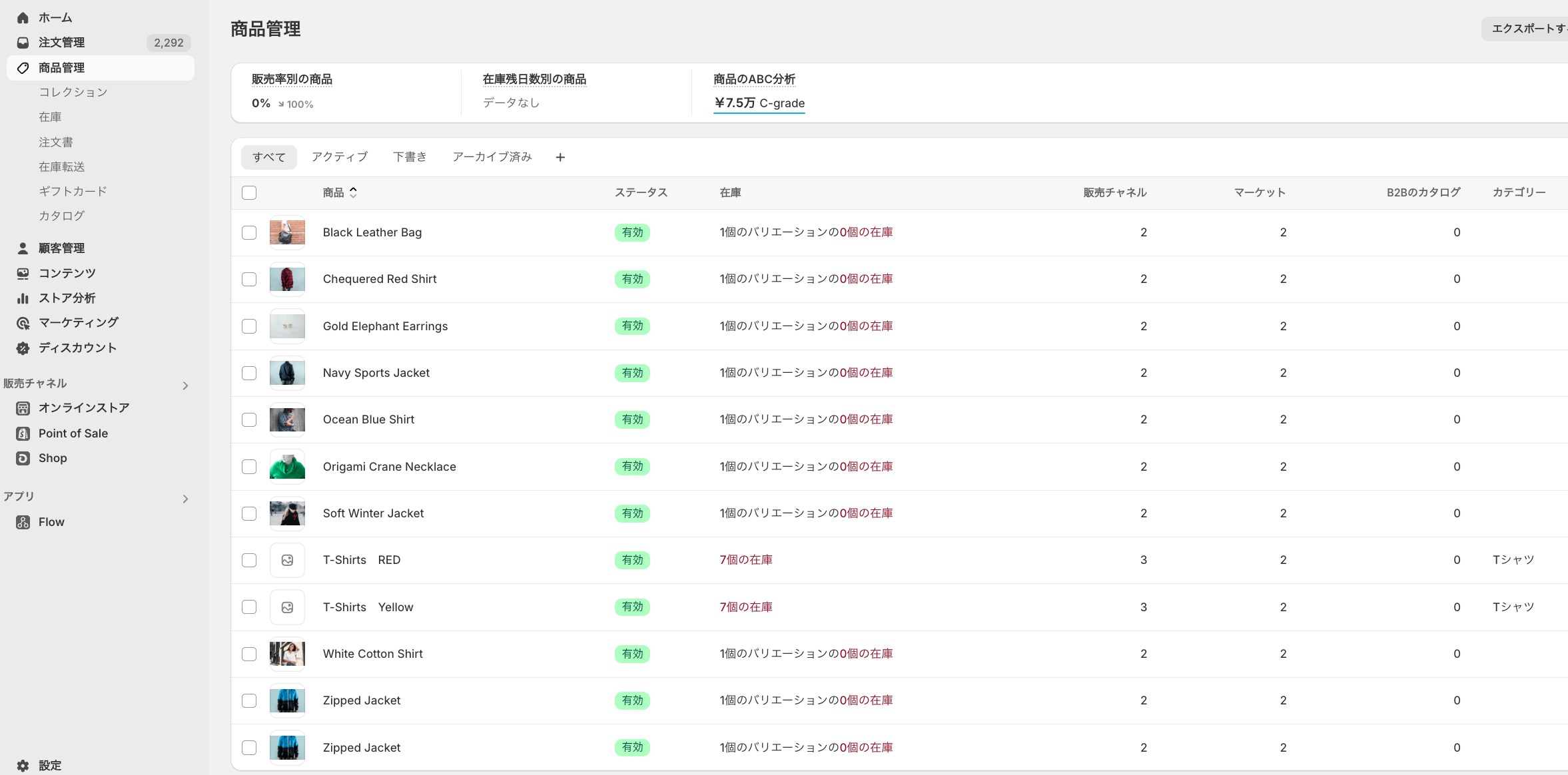Open 在庫残日数別の商品 report link
The image size is (1568, 775).
coord(534,79)
